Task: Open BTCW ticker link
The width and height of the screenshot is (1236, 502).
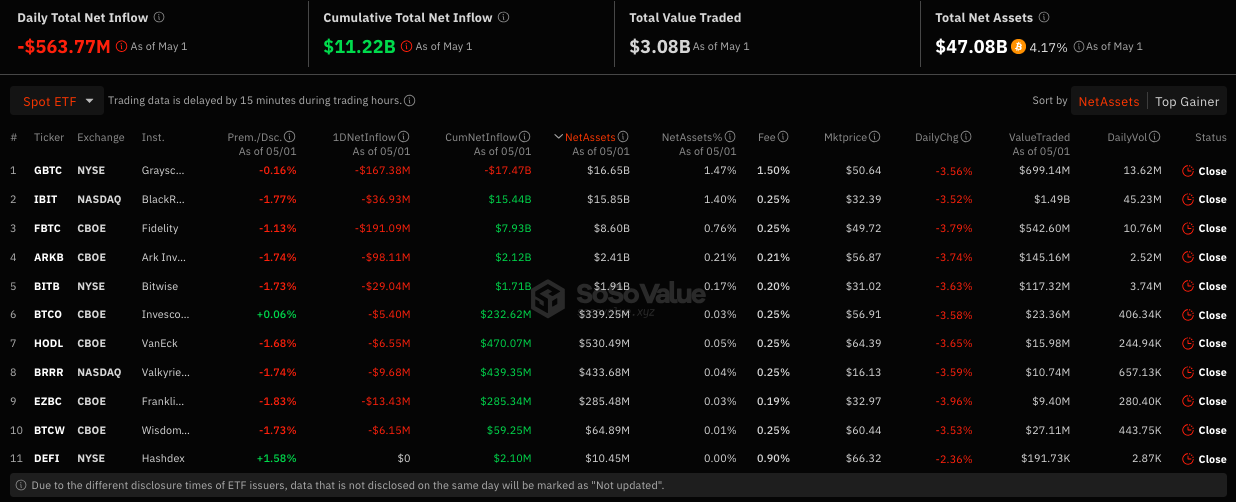Action: 49,430
